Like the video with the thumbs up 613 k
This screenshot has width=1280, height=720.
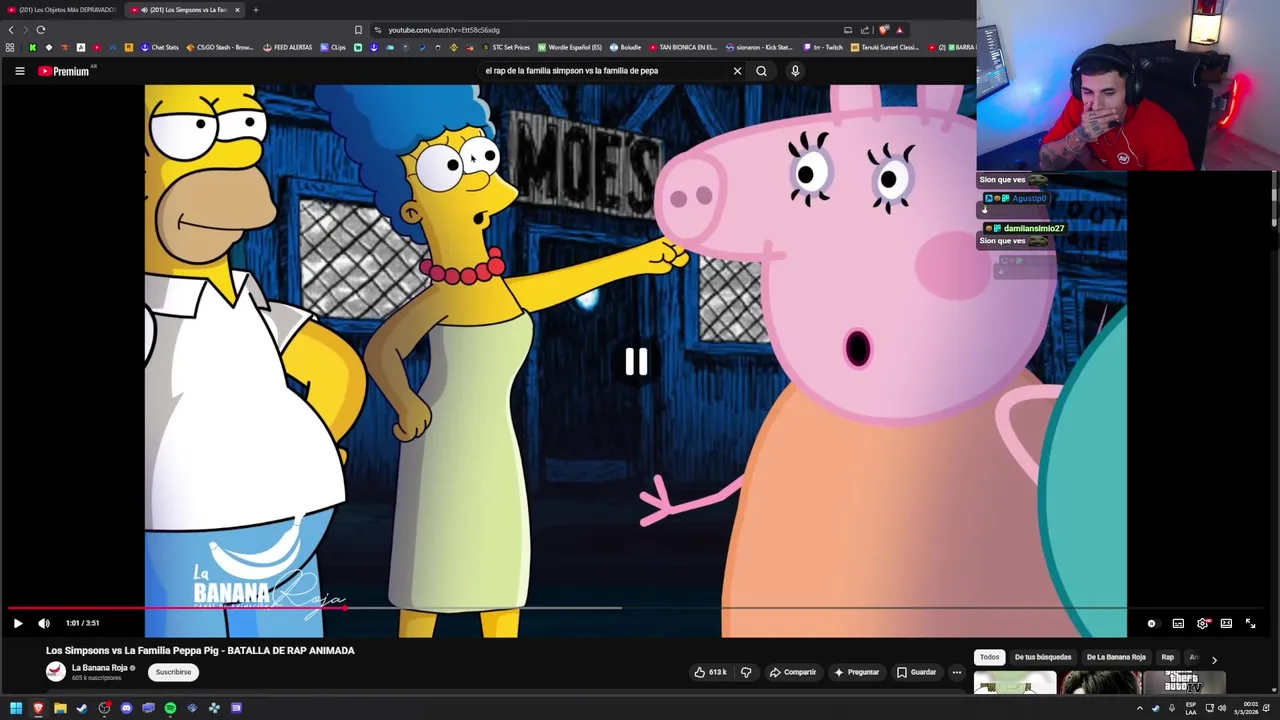[x=710, y=672]
